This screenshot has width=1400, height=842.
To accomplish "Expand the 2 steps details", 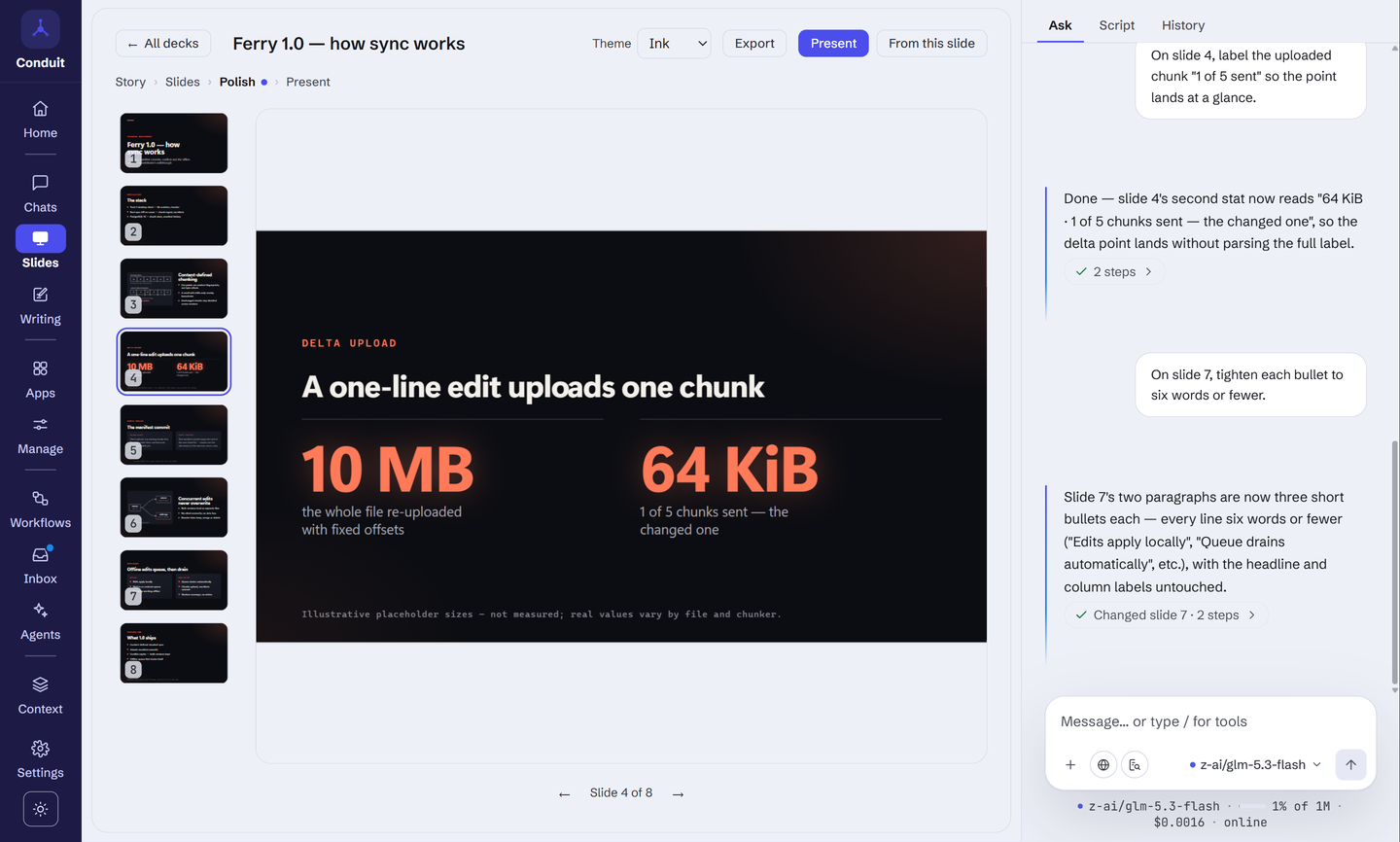I will 1114,272.
